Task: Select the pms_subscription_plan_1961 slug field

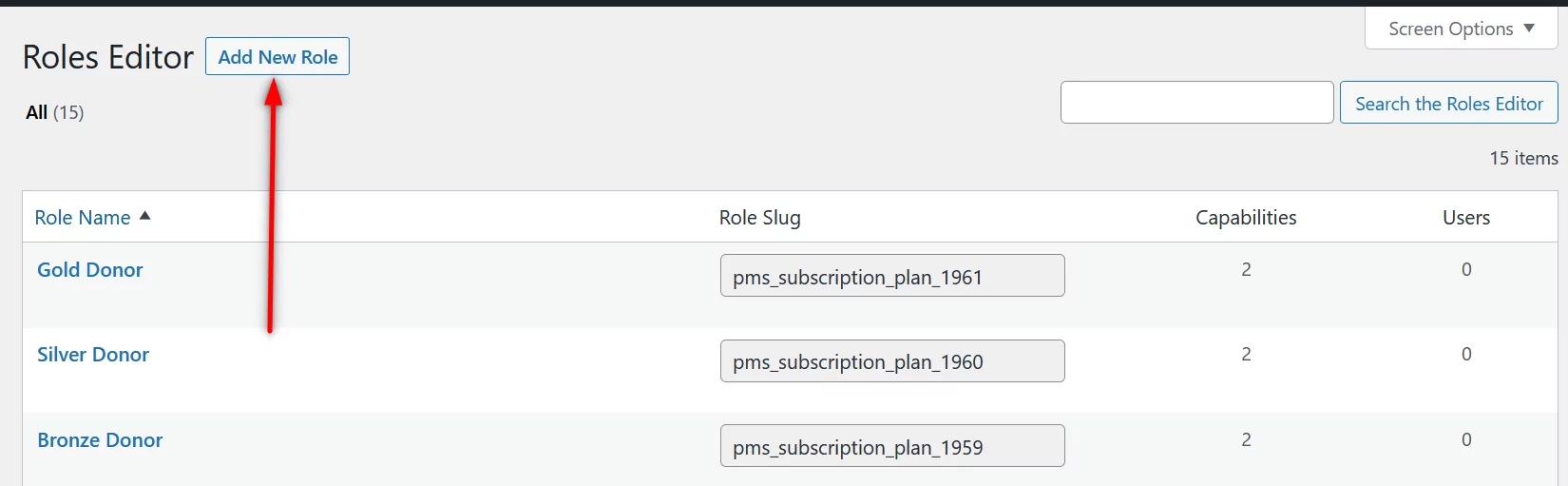Action: coord(891,277)
